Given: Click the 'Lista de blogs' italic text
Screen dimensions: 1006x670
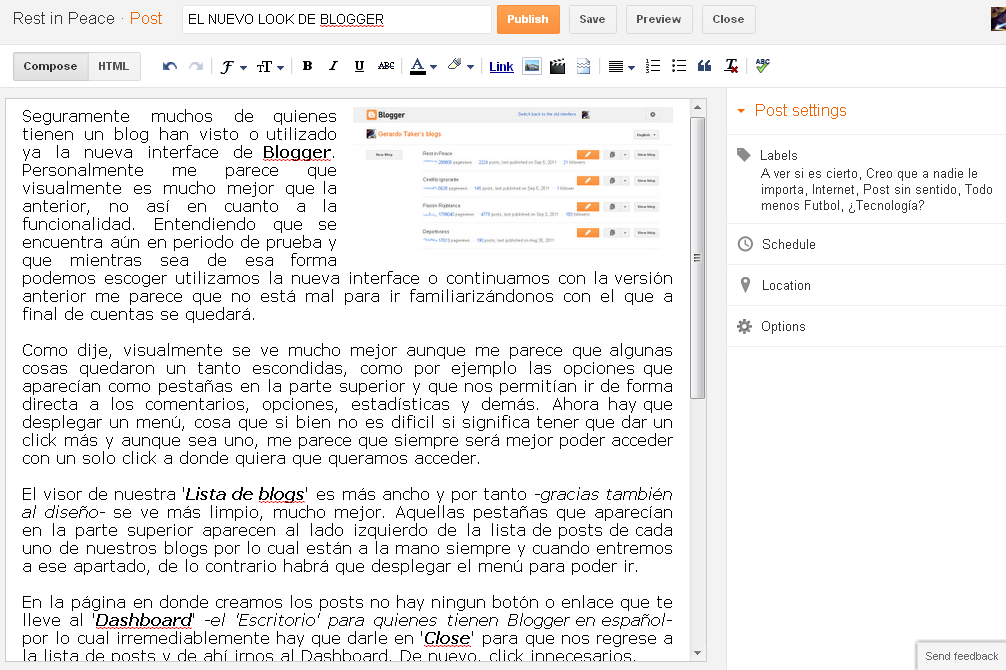Looking at the screenshot, I should [x=244, y=494].
